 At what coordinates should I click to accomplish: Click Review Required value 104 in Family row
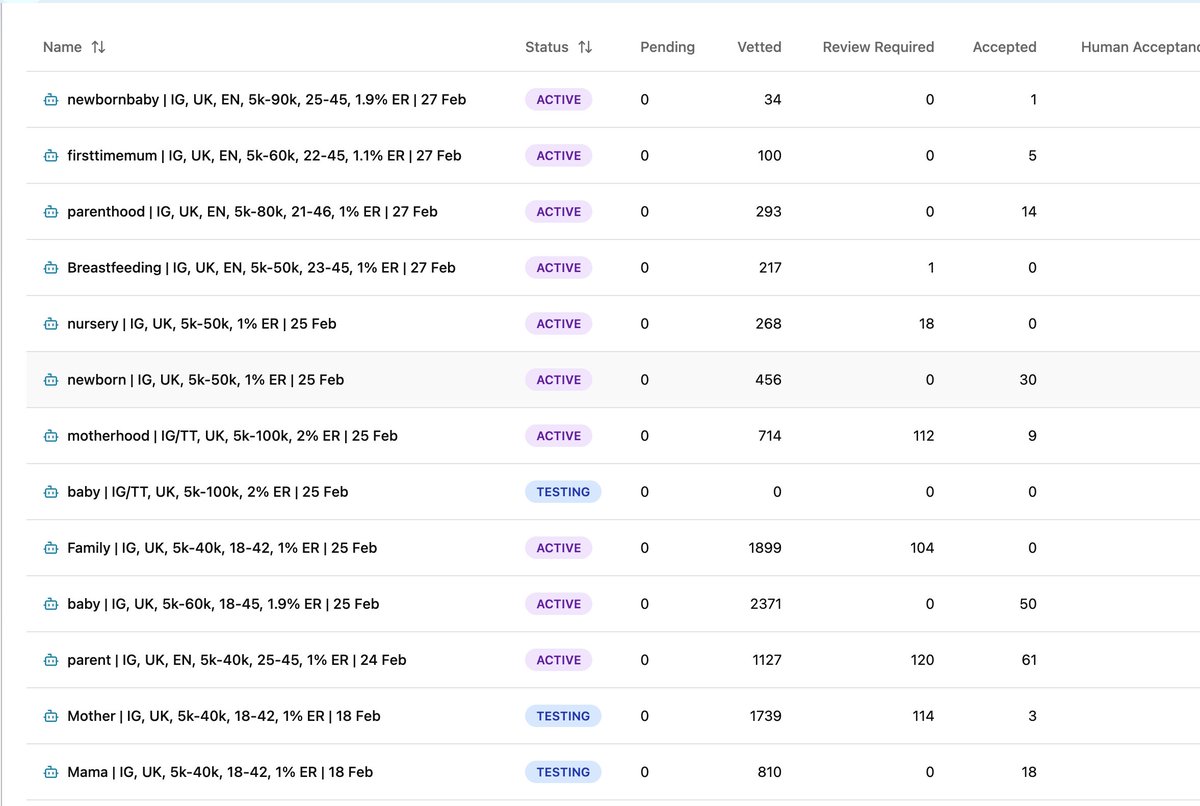[x=922, y=548]
